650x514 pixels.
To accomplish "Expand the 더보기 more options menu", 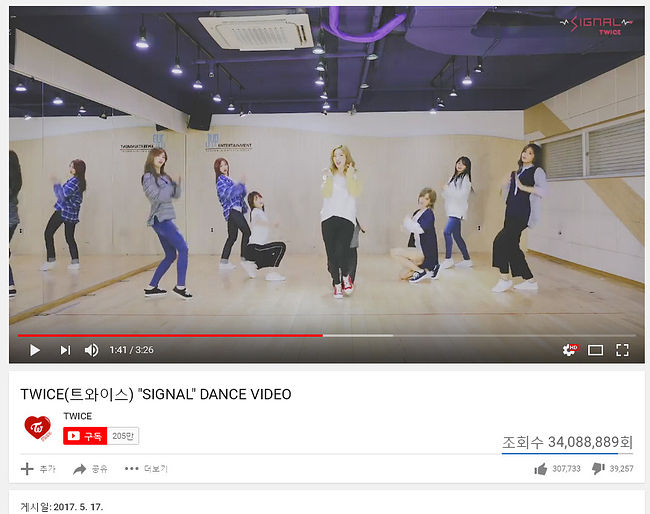I will [146, 469].
